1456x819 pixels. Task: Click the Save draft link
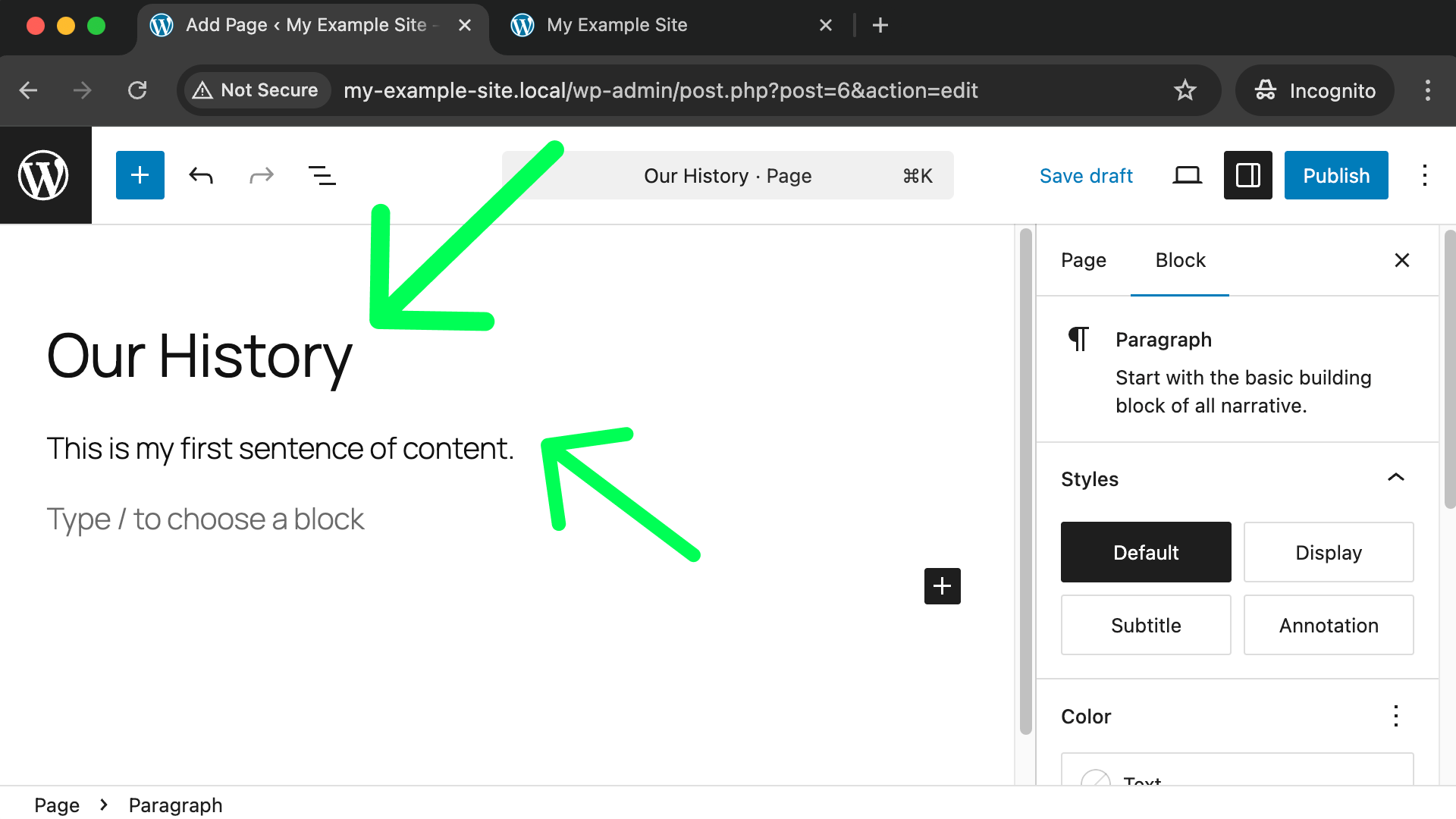[x=1085, y=176]
